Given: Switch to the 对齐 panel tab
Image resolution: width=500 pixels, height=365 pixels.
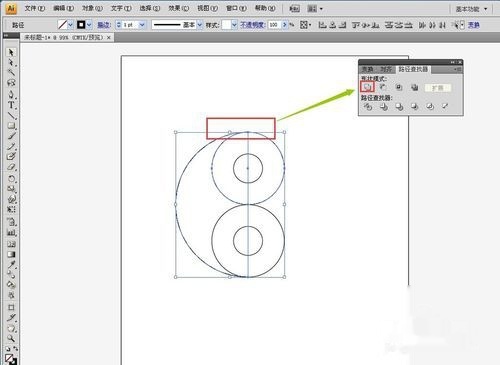Looking at the screenshot, I should [386, 69].
